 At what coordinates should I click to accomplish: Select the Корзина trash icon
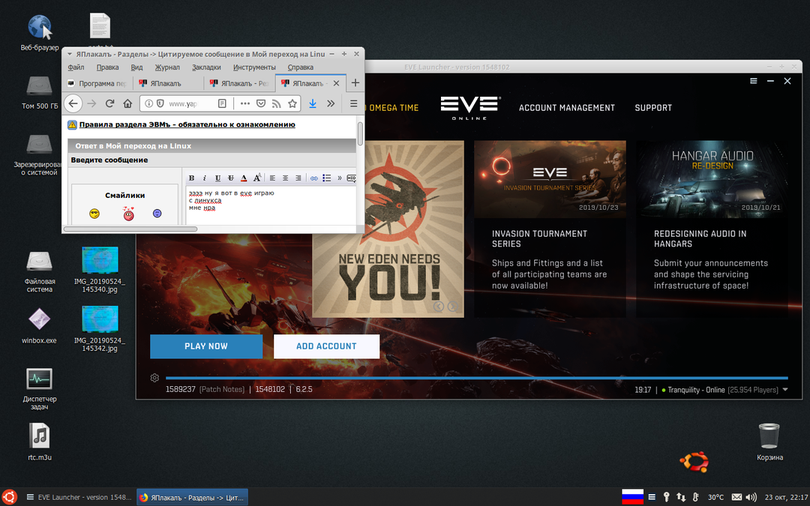click(x=769, y=442)
